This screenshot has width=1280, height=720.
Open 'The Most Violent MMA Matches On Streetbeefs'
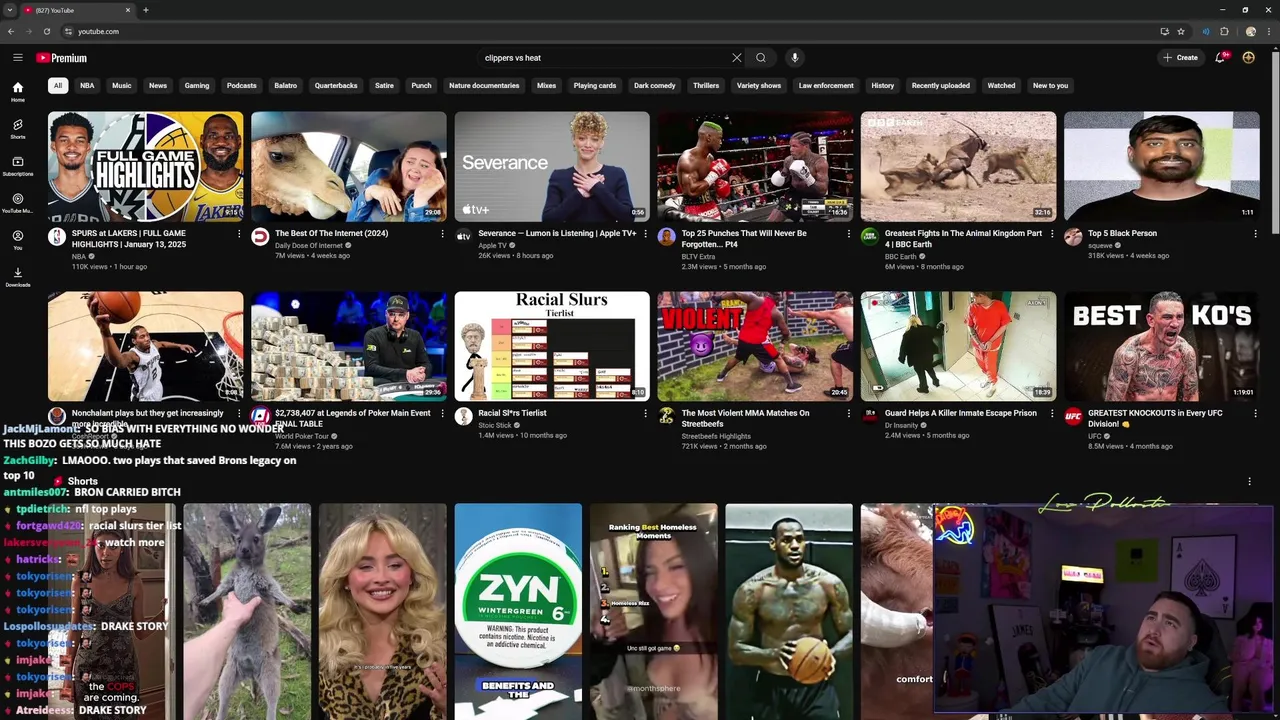(x=746, y=418)
